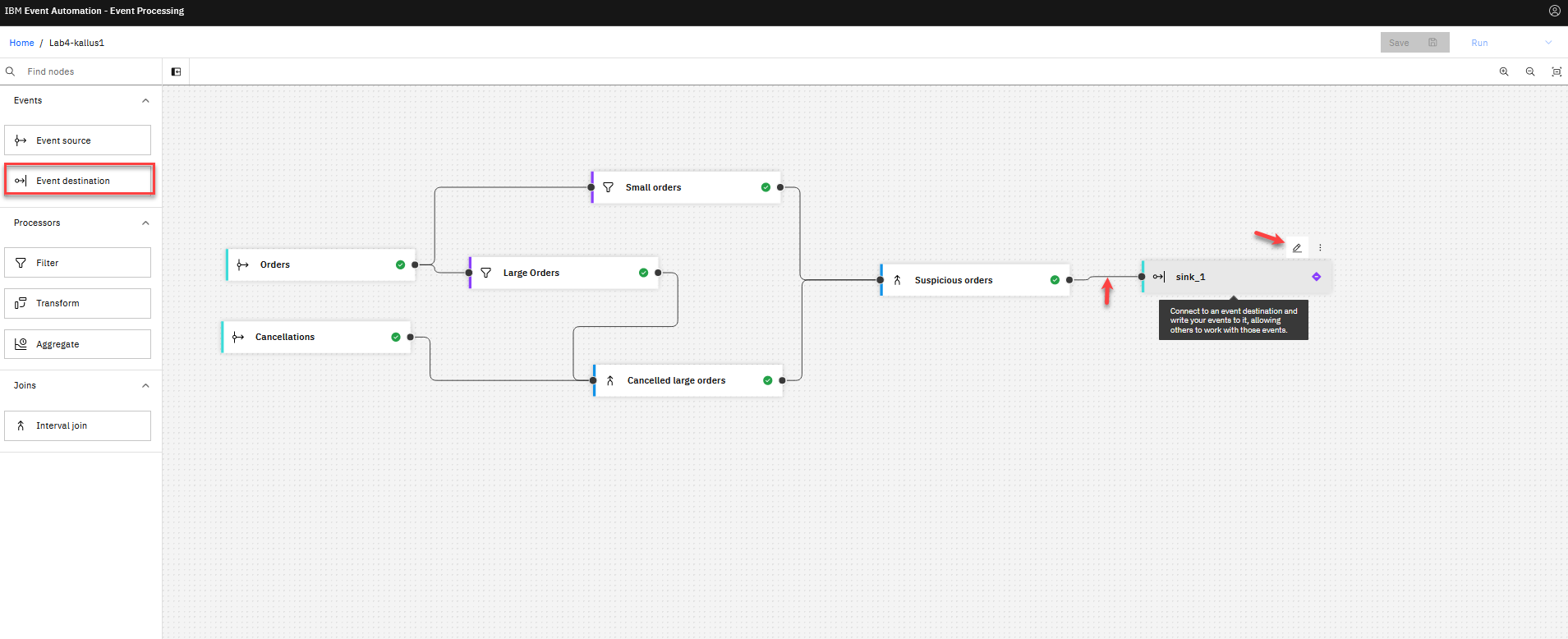Click the Save button
The image size is (1568, 639).
[x=1414, y=43]
